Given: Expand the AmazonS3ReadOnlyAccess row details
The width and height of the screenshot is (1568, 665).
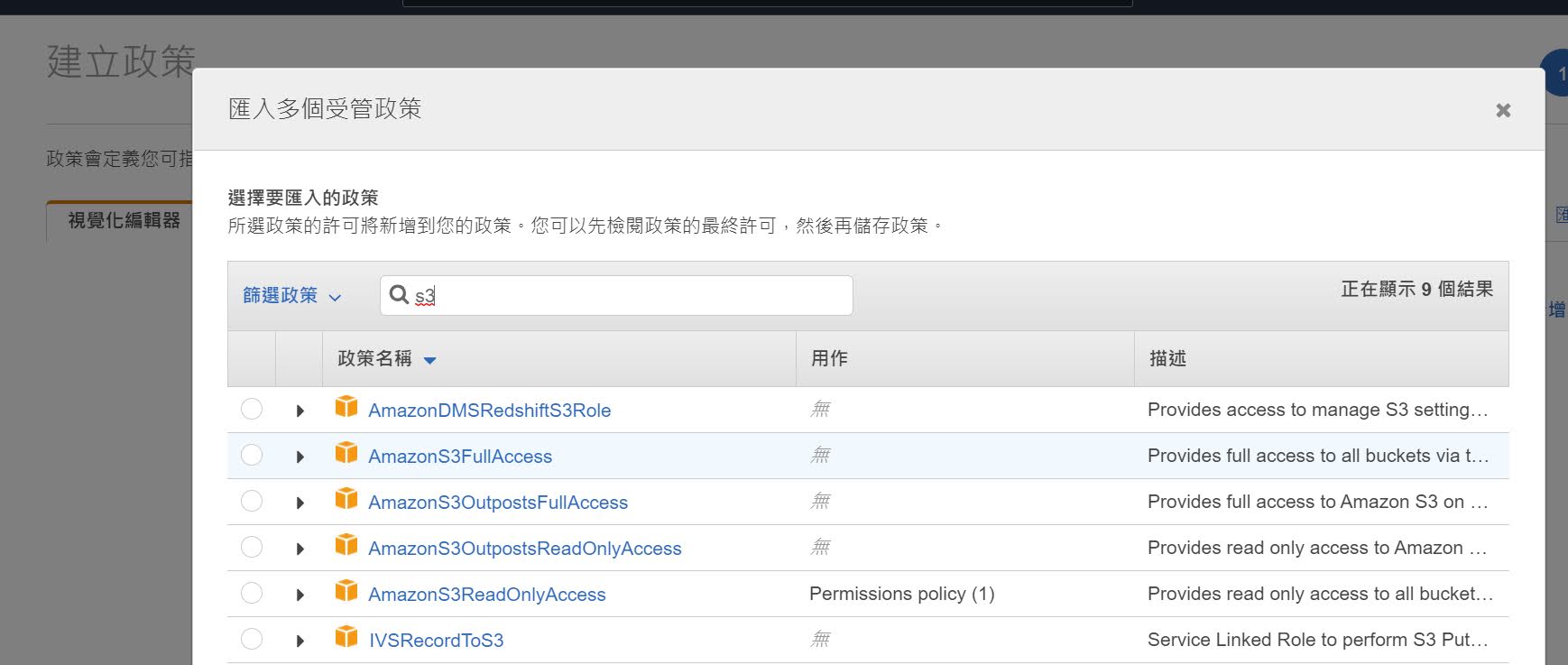Looking at the screenshot, I should tap(300, 596).
